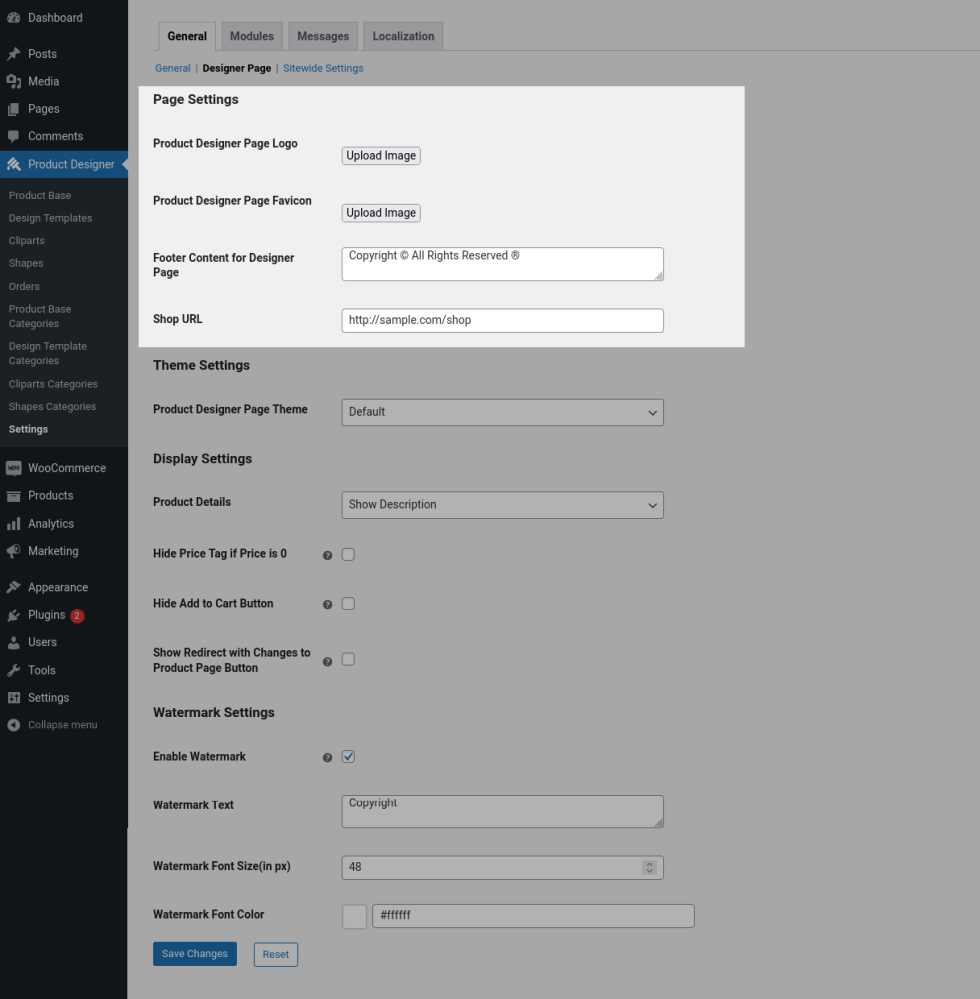Image resolution: width=980 pixels, height=999 pixels.
Task: Open Media library icon
Action: (14, 82)
